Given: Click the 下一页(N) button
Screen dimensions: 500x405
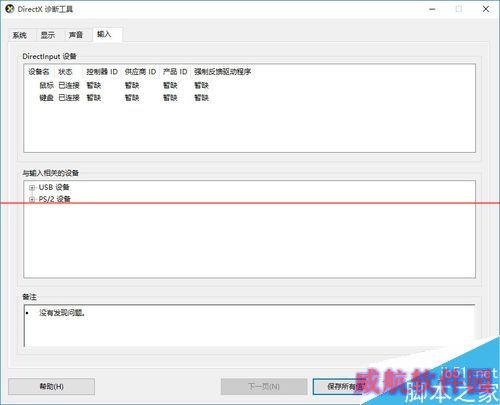Looking at the screenshot, I should point(264,386).
